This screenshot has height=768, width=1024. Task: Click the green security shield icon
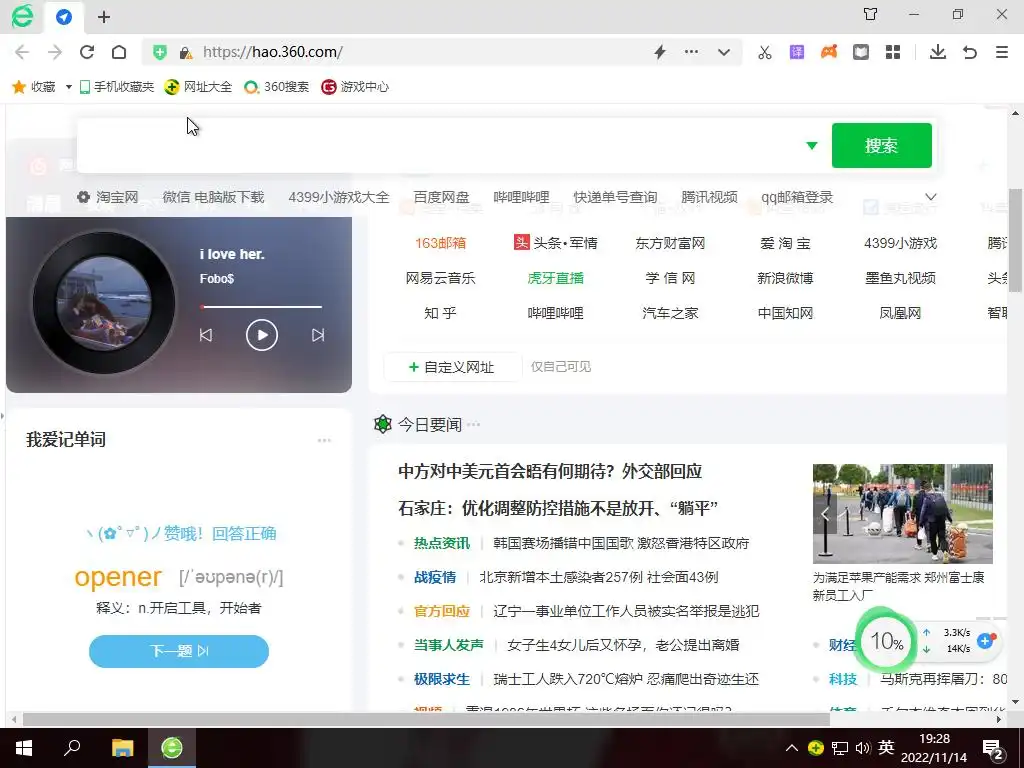point(159,52)
